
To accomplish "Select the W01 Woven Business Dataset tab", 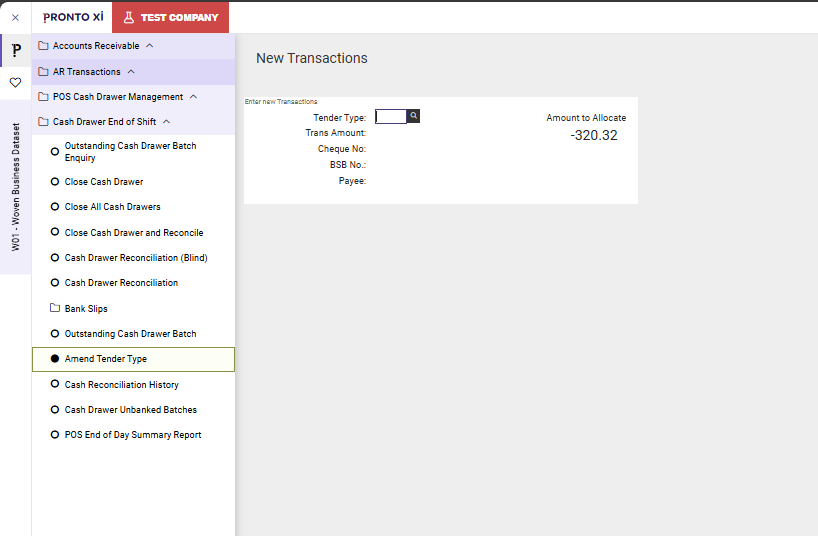I will [15, 187].
